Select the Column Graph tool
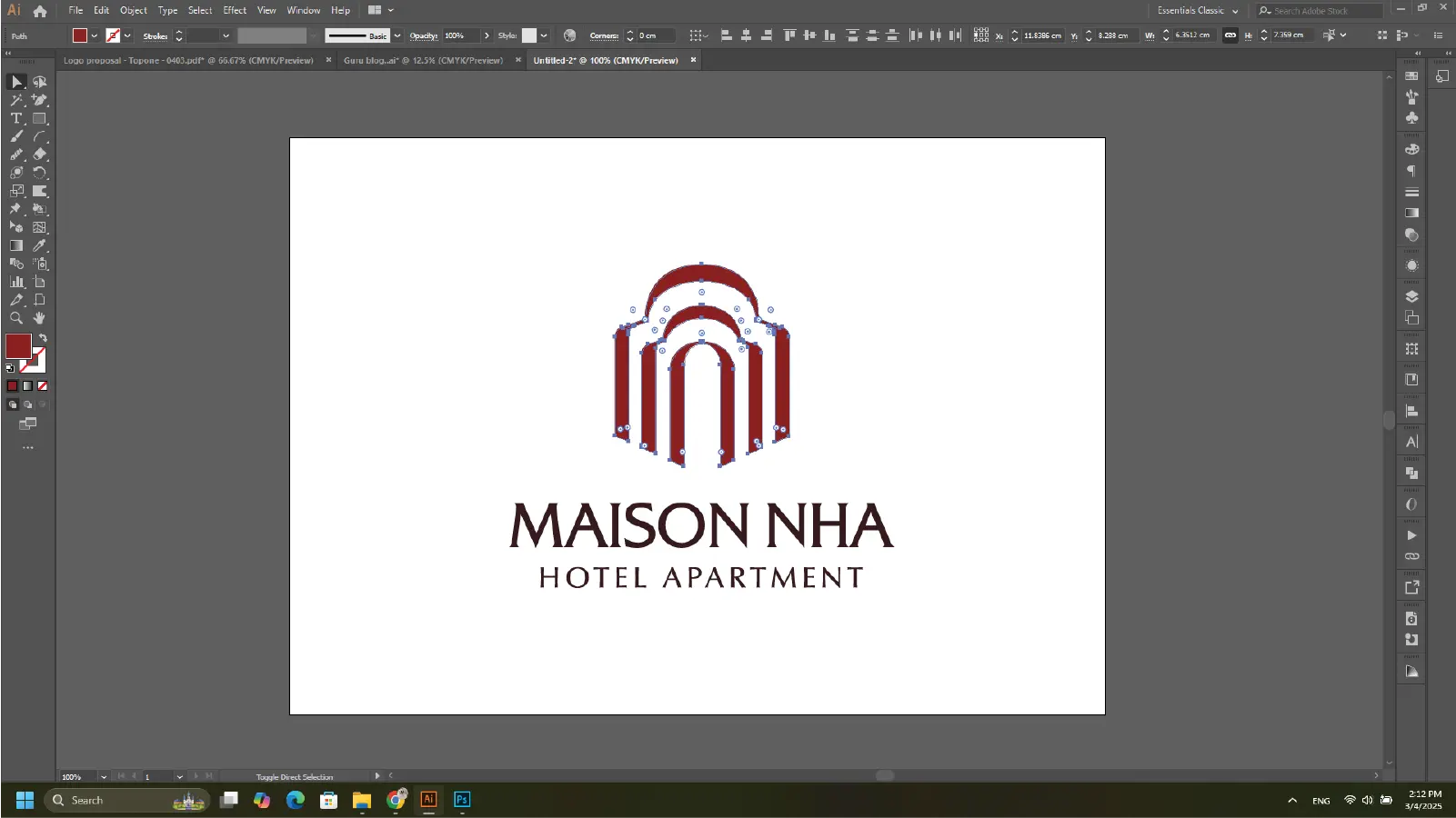The height and width of the screenshot is (818, 1456). click(16, 282)
